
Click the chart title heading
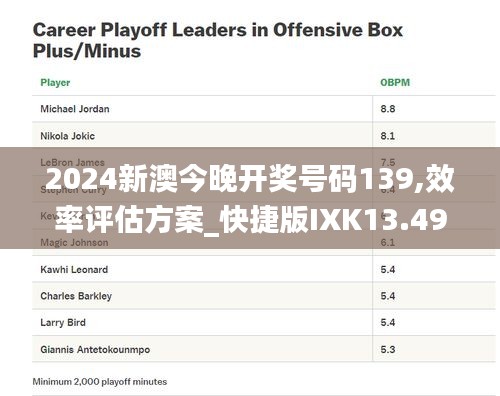[218, 40]
